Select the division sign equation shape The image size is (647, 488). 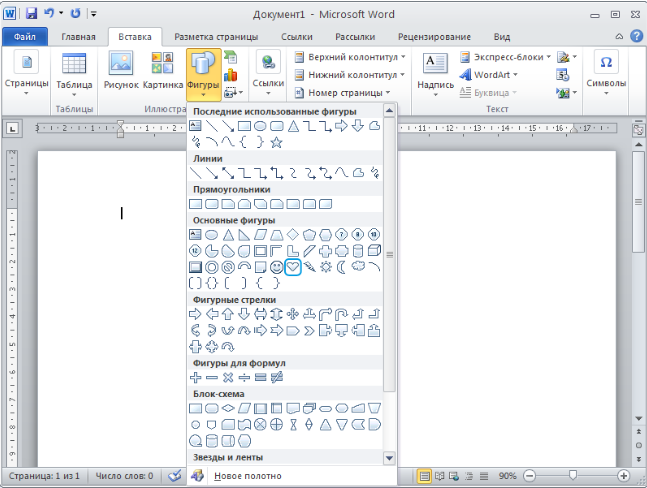pyautogui.click(x=244, y=377)
